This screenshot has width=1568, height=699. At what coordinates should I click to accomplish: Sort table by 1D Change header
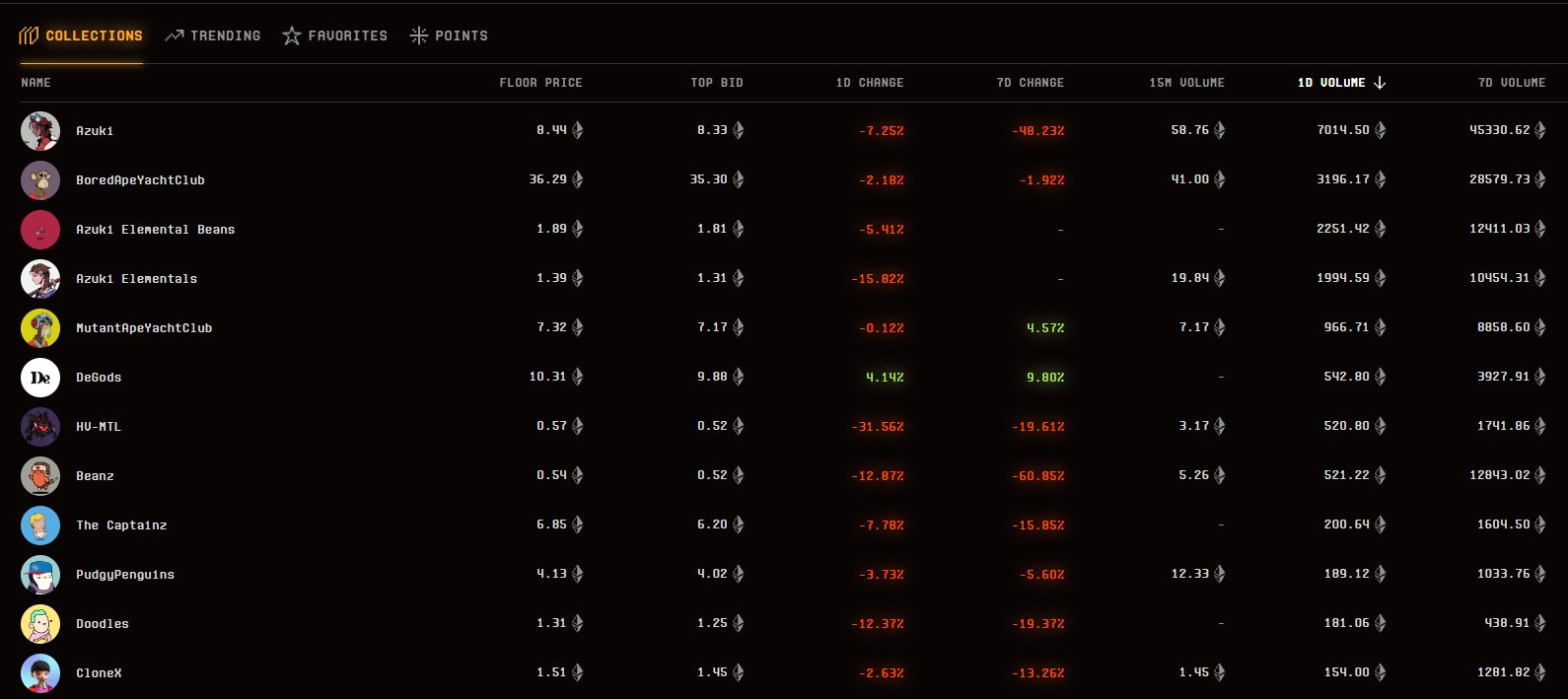click(x=870, y=83)
